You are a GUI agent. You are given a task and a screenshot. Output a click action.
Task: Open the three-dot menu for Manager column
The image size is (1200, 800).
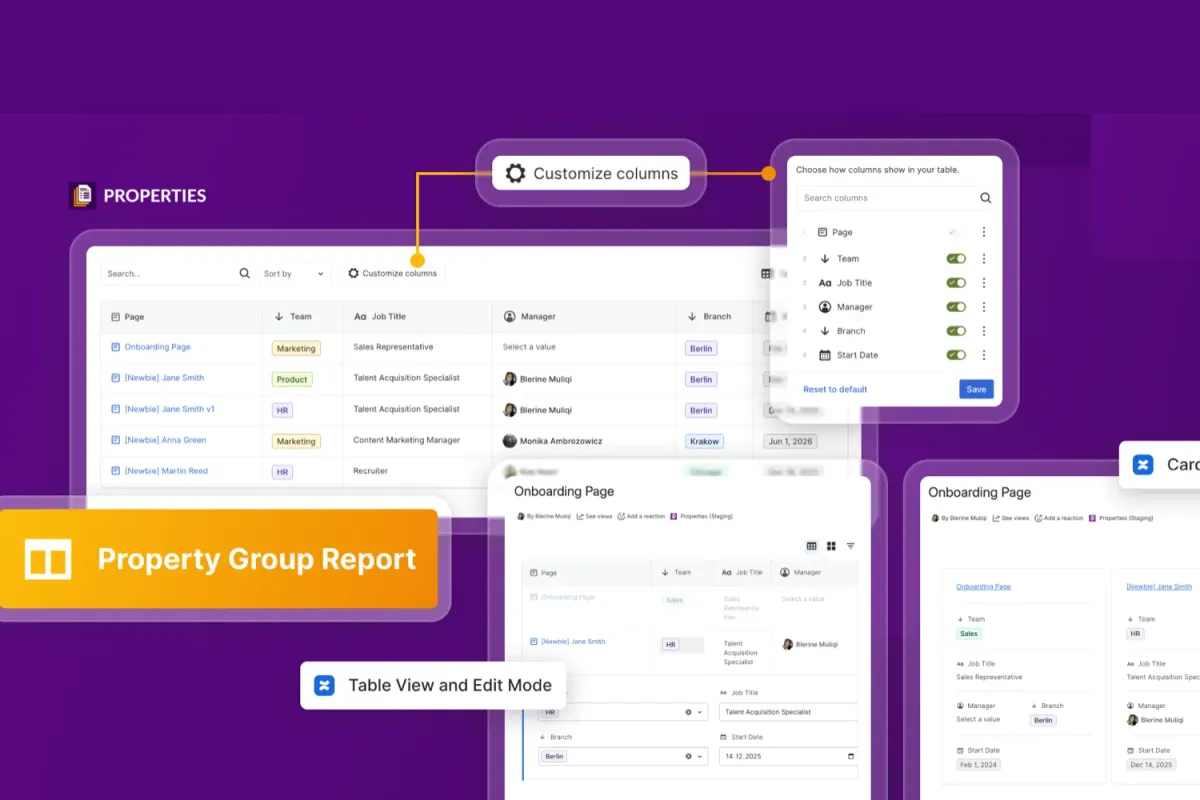[x=984, y=307]
